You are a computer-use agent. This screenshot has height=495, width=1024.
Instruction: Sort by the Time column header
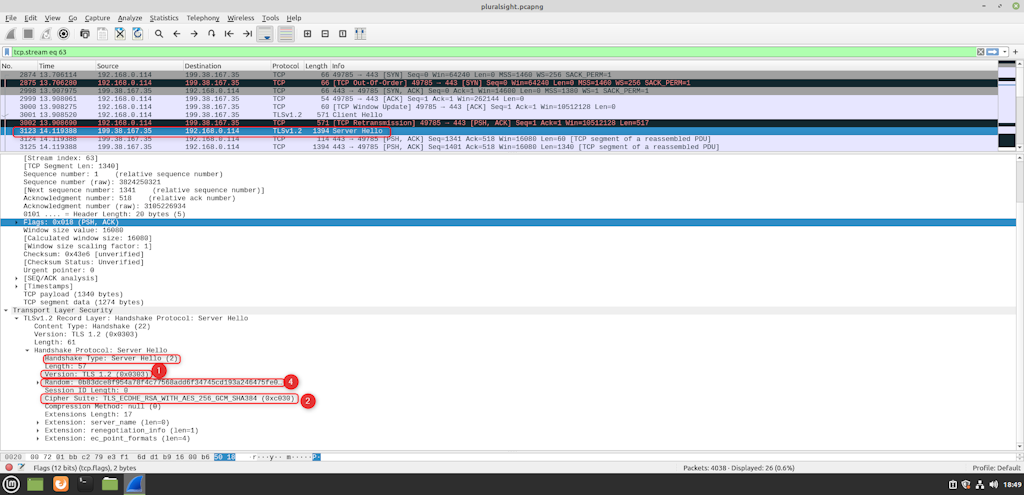click(x=66, y=66)
